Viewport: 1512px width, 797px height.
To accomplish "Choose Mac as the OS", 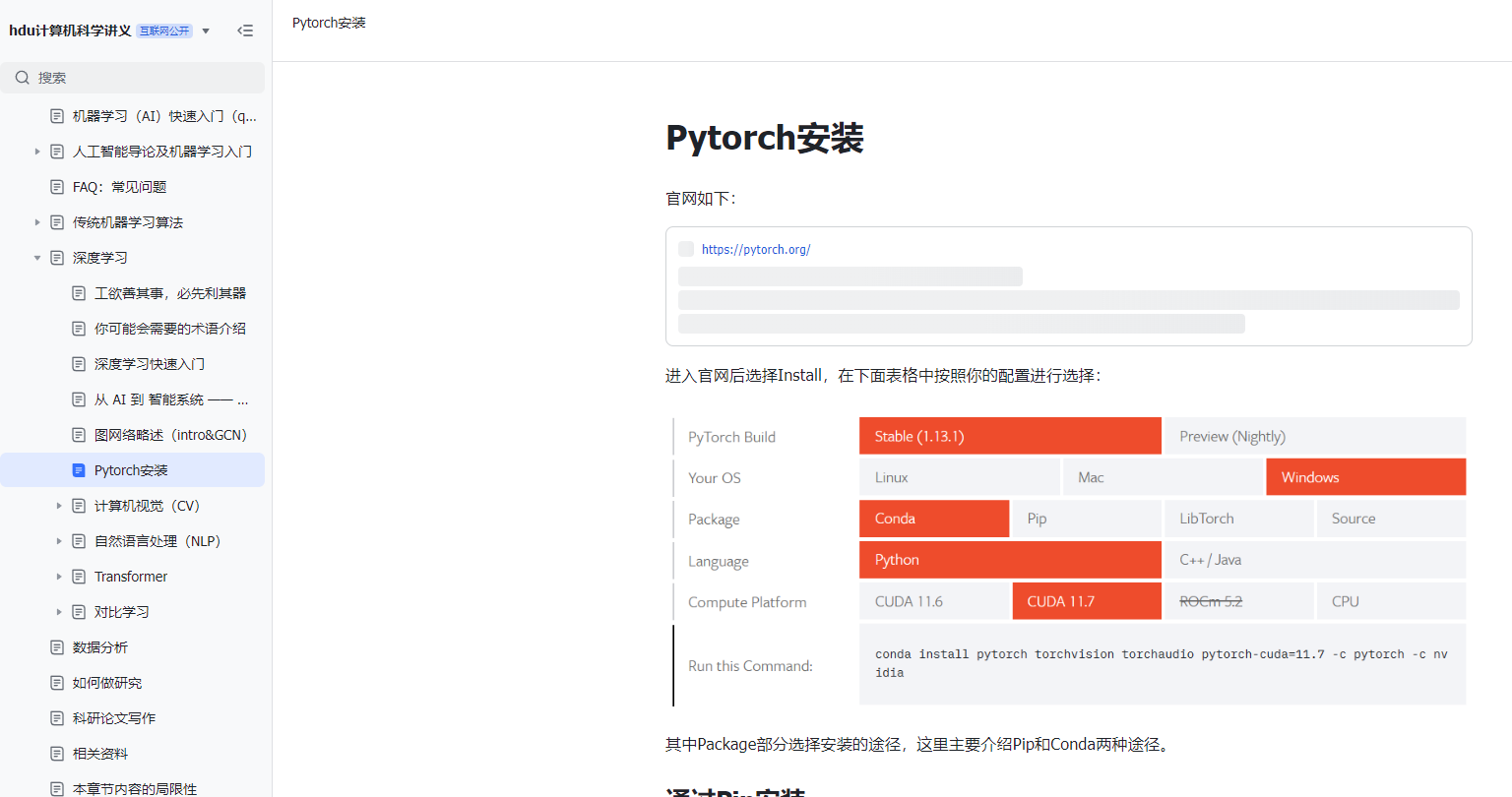I will point(1164,477).
